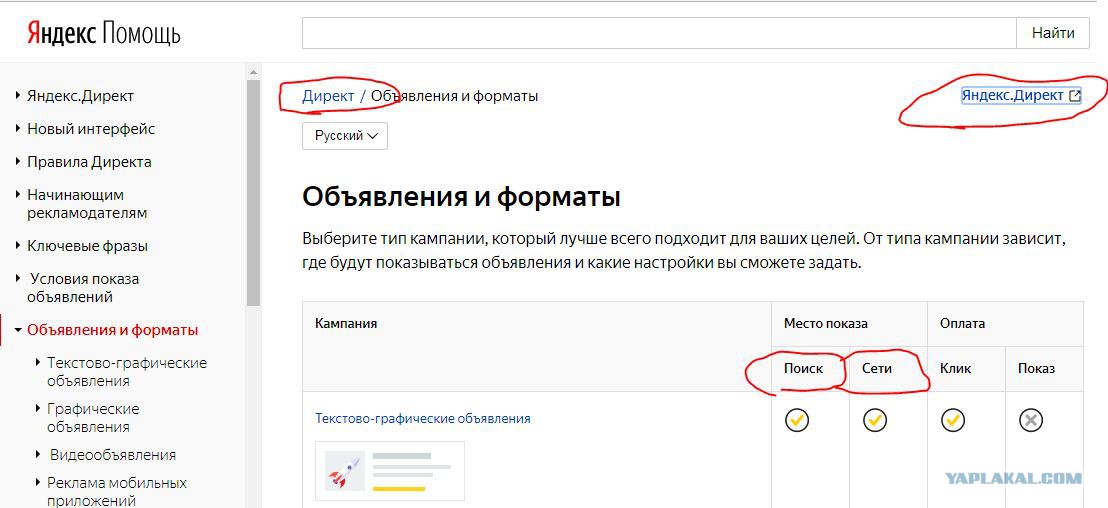1108x508 pixels.
Task: Click the Сети column header
Action: (877, 368)
